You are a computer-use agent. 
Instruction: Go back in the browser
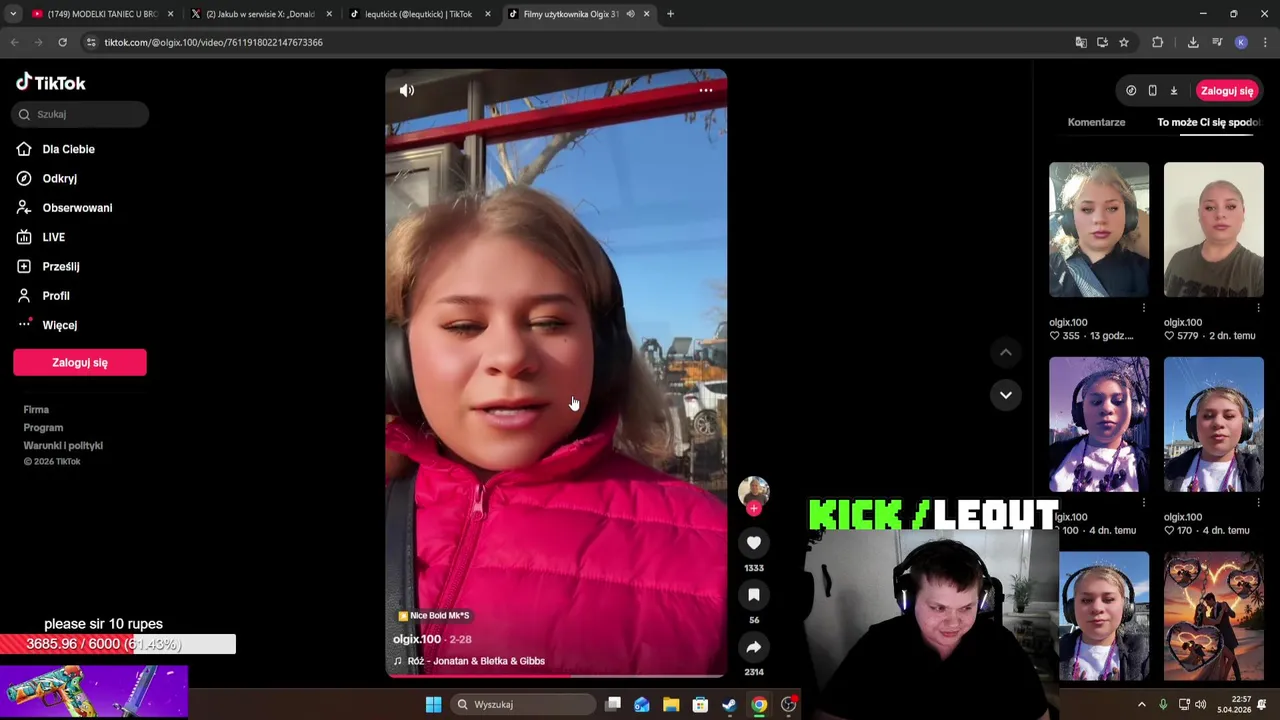click(14, 42)
